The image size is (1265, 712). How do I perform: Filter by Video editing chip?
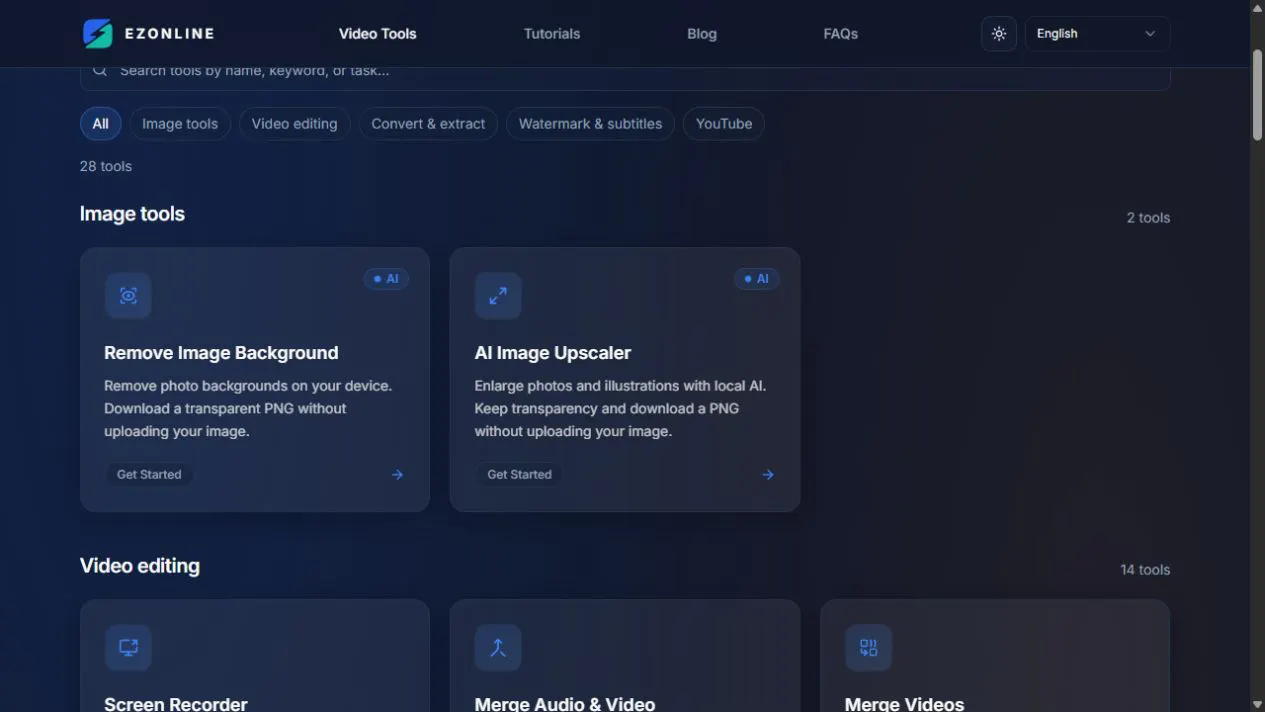(295, 124)
